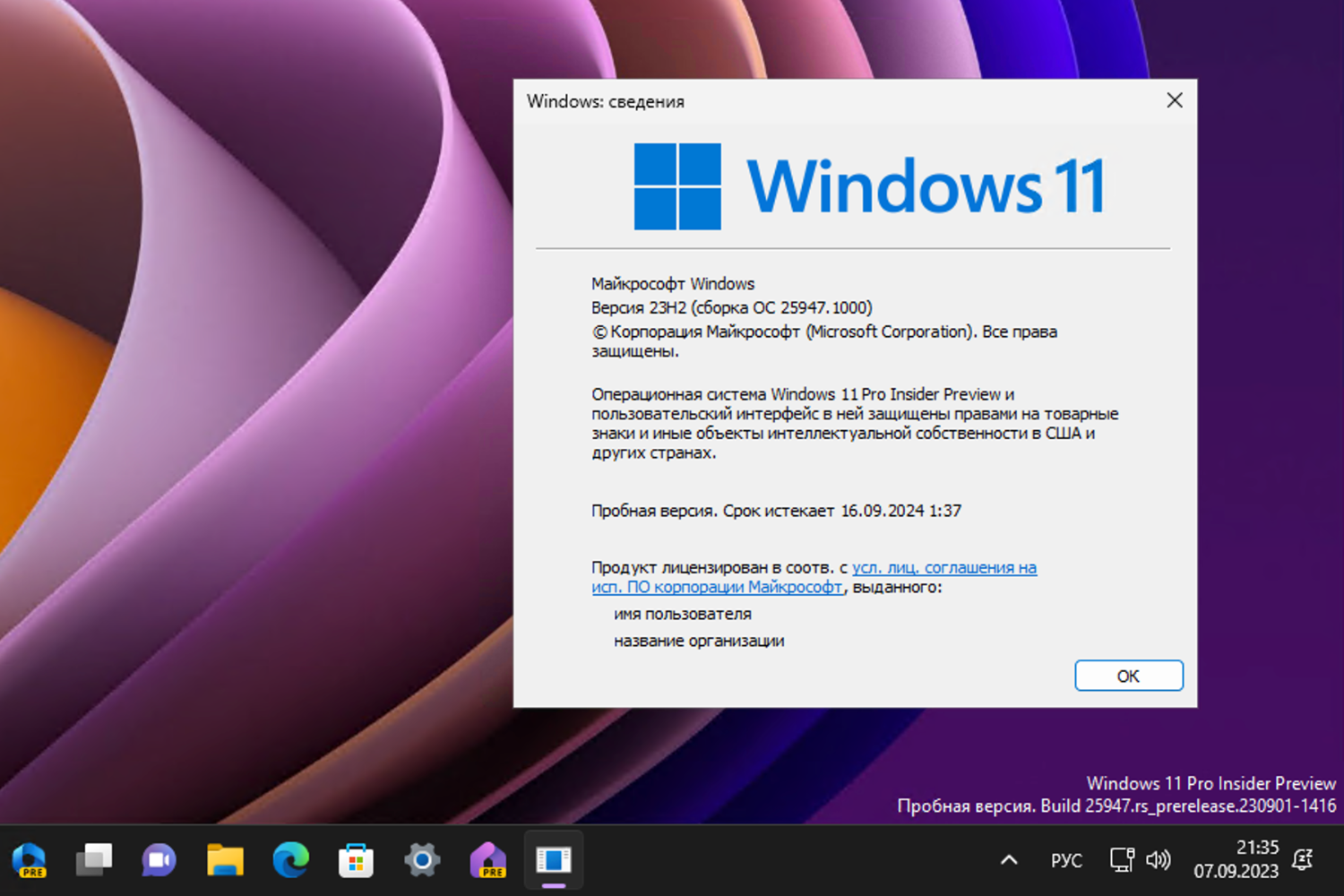Viewport: 1344px width, 896px height.
Task: Switch input language РУС
Action: (1066, 860)
